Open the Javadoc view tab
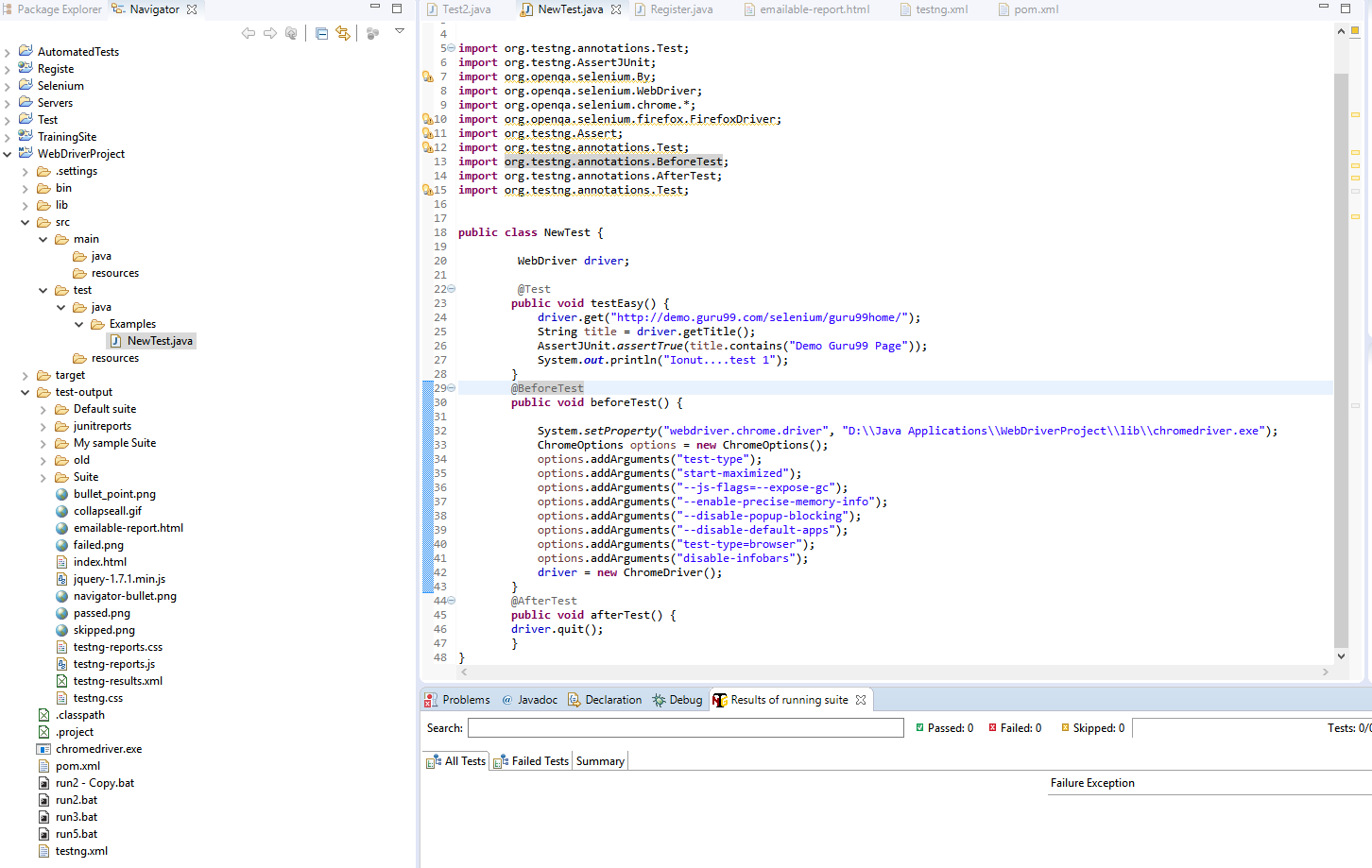 point(529,700)
